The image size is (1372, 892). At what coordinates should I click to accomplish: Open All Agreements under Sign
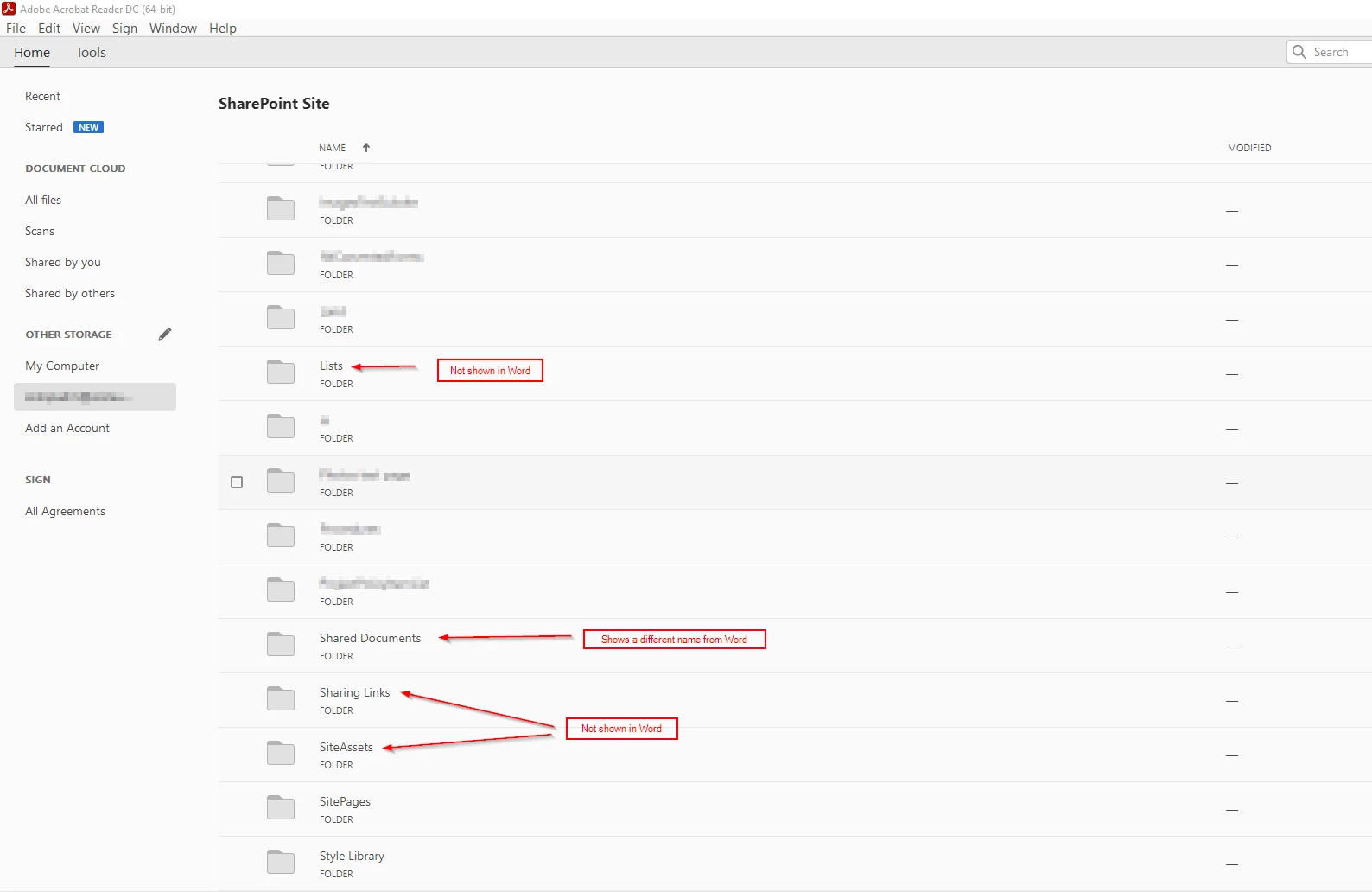pyautogui.click(x=65, y=511)
